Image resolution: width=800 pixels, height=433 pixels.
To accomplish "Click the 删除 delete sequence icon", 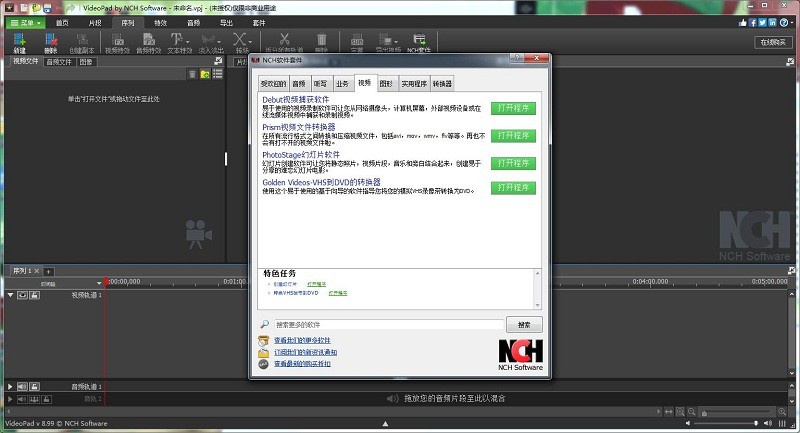I will click(x=51, y=40).
